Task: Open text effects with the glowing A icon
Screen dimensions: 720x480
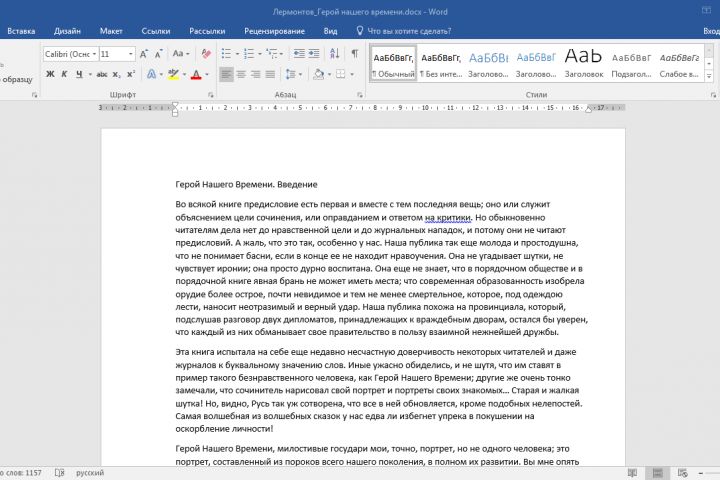Action: click(x=151, y=74)
